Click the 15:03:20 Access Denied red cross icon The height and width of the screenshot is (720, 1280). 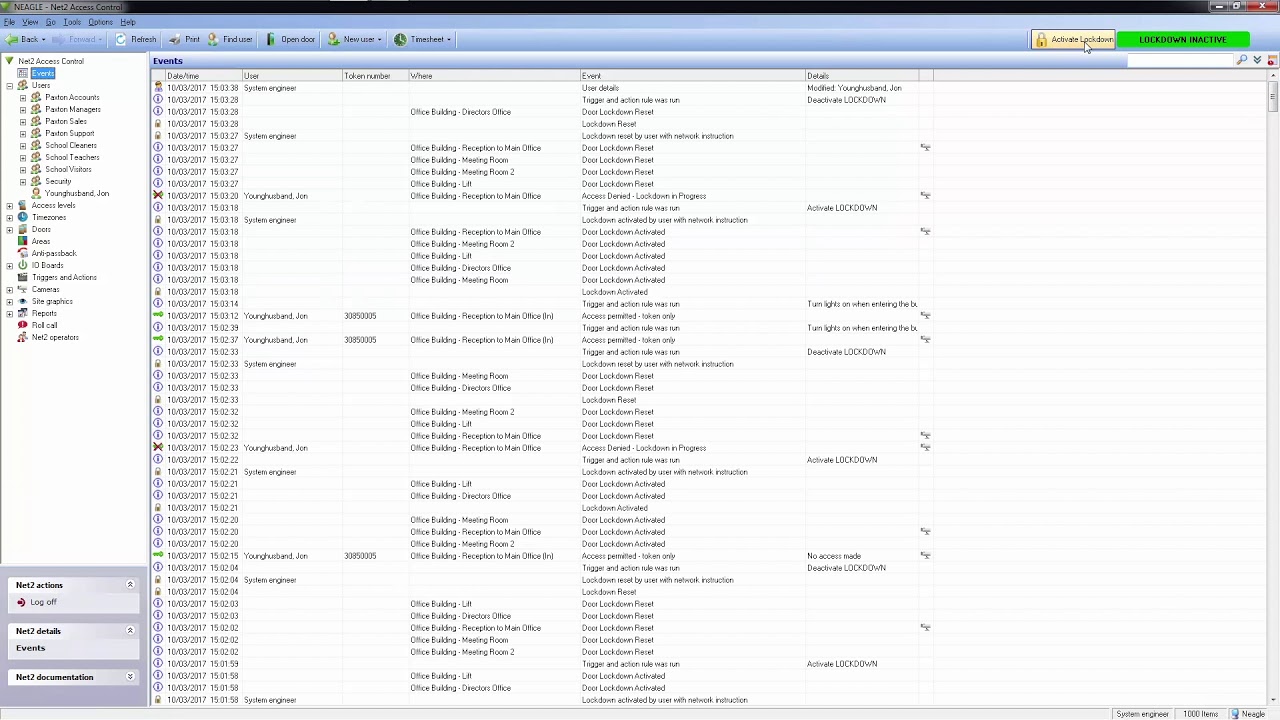tap(158, 196)
